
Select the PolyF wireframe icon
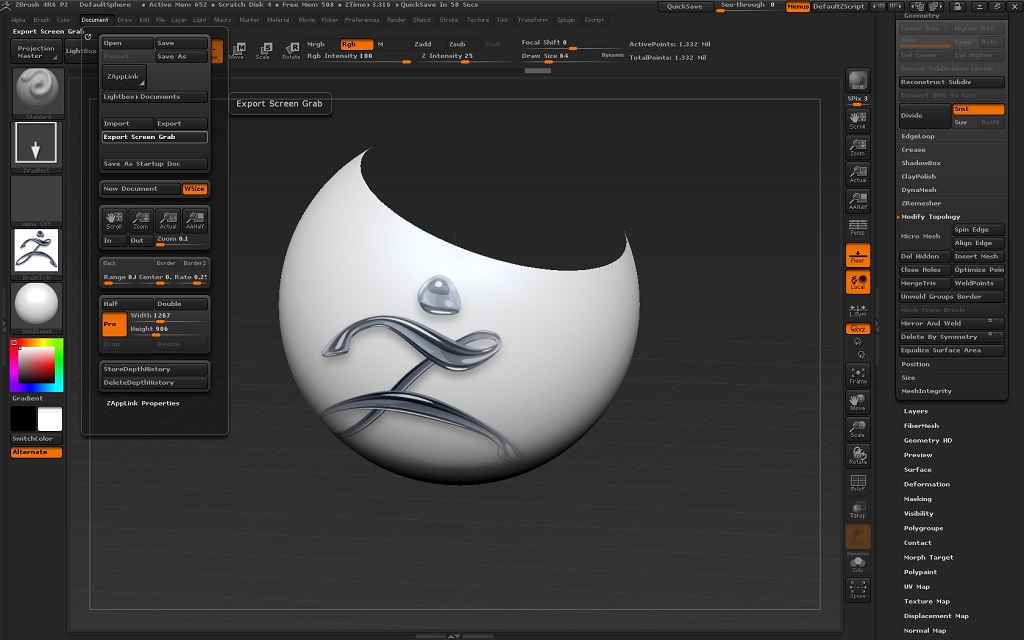pos(858,483)
